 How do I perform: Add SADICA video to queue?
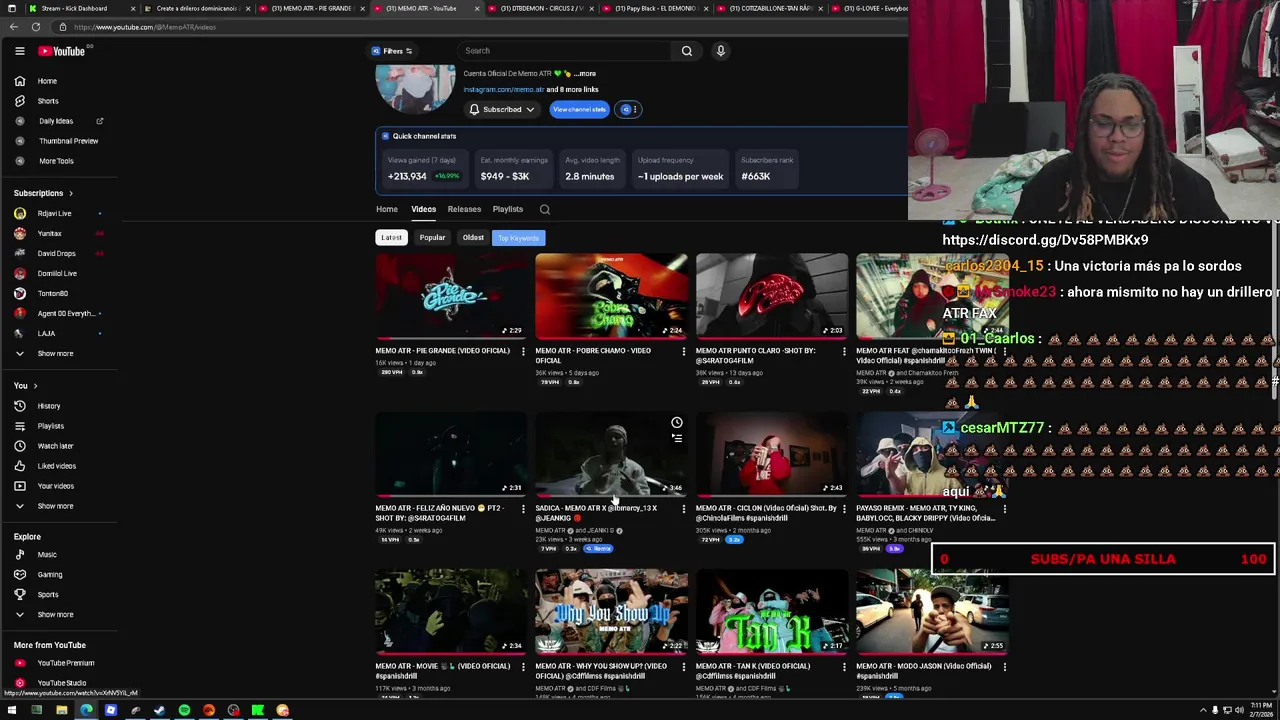pos(677,438)
